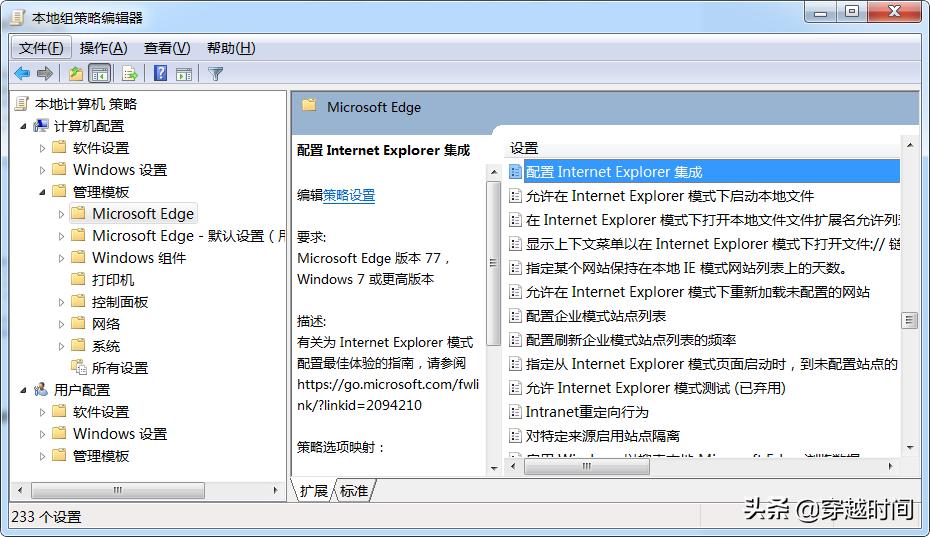The width and height of the screenshot is (930, 537).
Task: Click the settings list horizontal scrollbar thumb
Action: (x=587, y=466)
